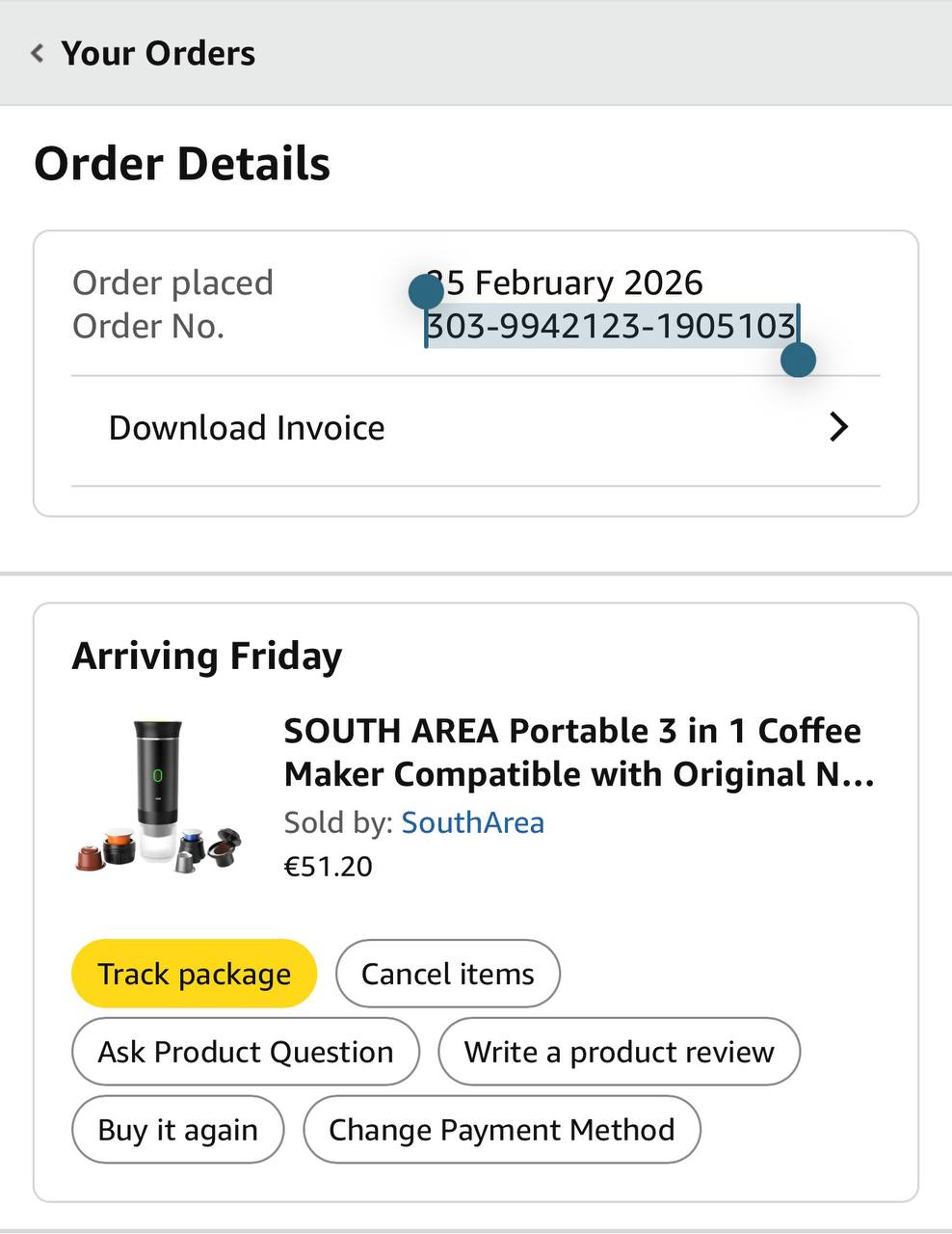
Task: Tap the Order Details page heading
Action: 182,164
